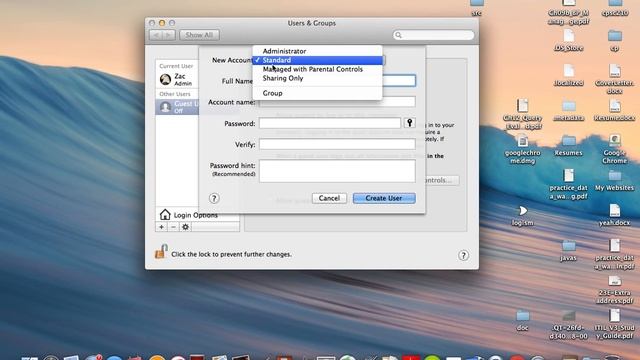Image resolution: width=640 pixels, height=360 pixels.
Task: Click the Login Options house icon
Action: pos(165,214)
